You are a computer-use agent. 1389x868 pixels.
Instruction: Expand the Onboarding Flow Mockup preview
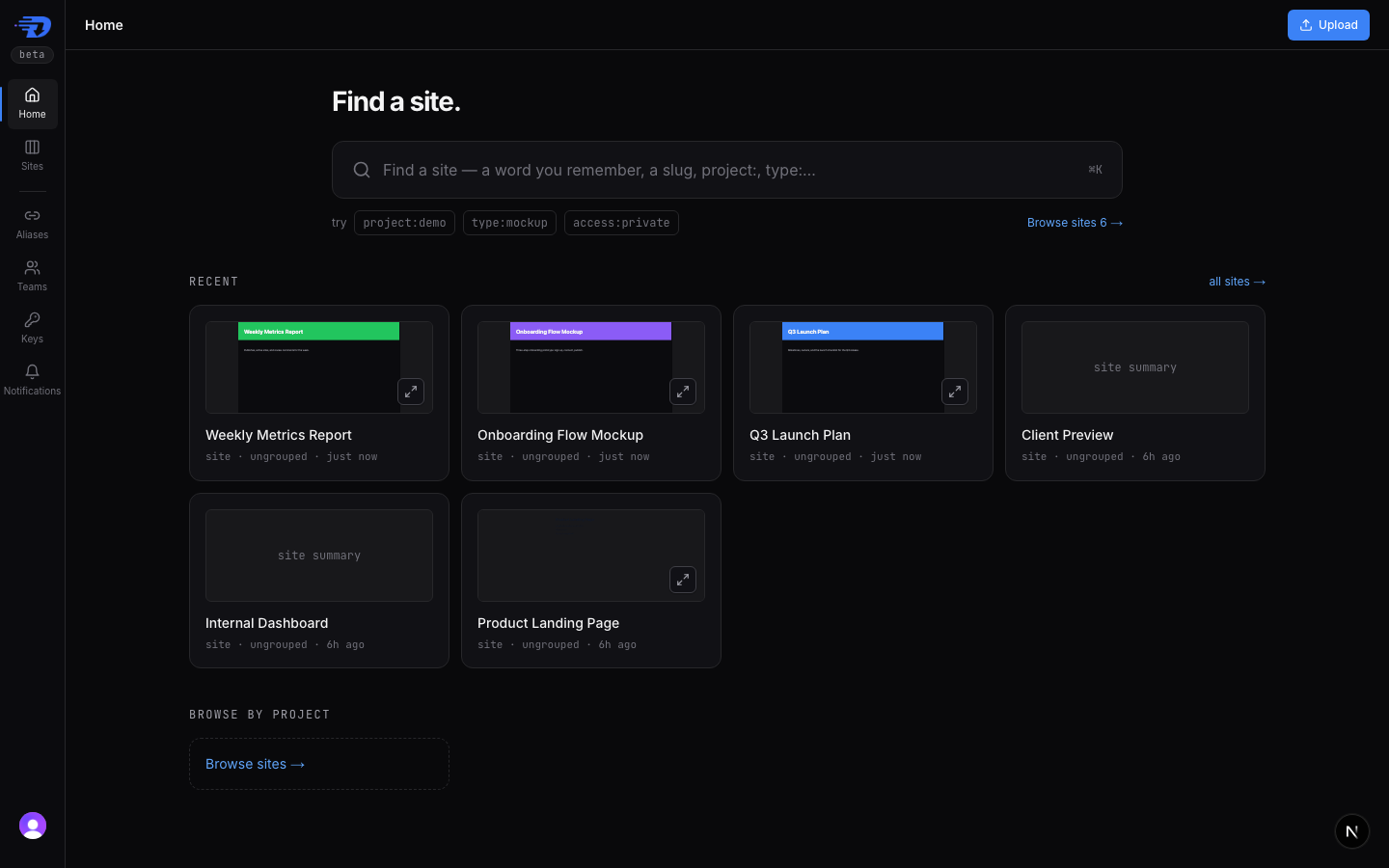point(683,392)
